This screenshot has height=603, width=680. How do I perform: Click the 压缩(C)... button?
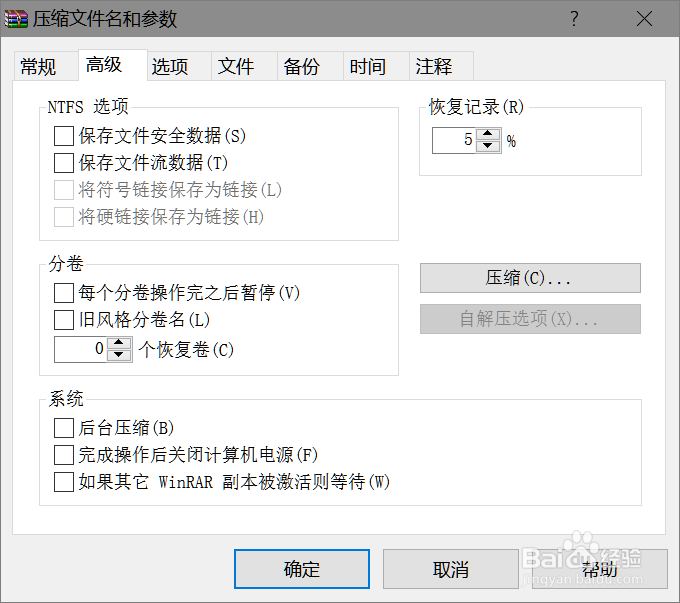(529, 277)
